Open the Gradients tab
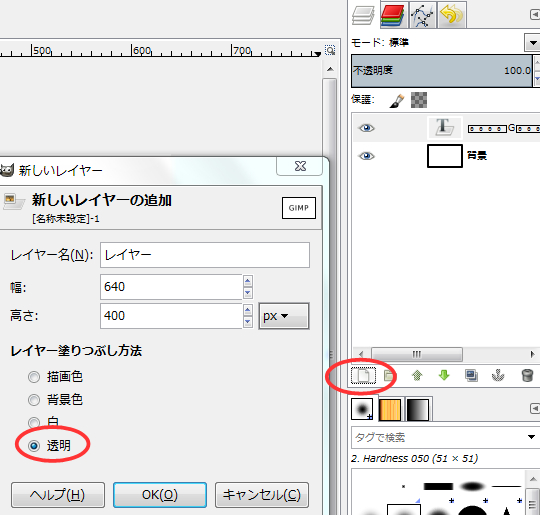540x515 pixels. (418, 410)
